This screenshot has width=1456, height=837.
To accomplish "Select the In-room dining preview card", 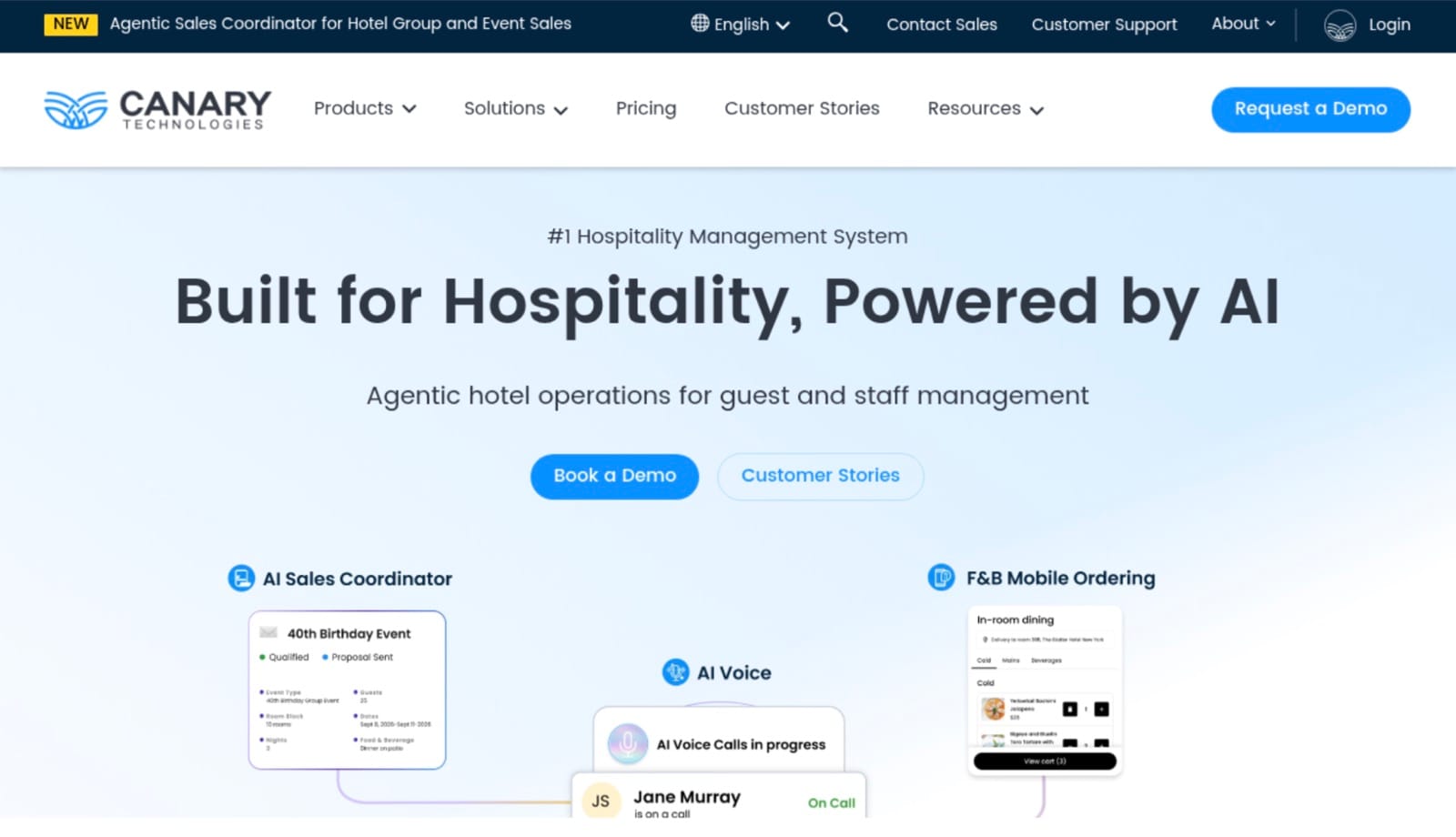I will [1045, 691].
